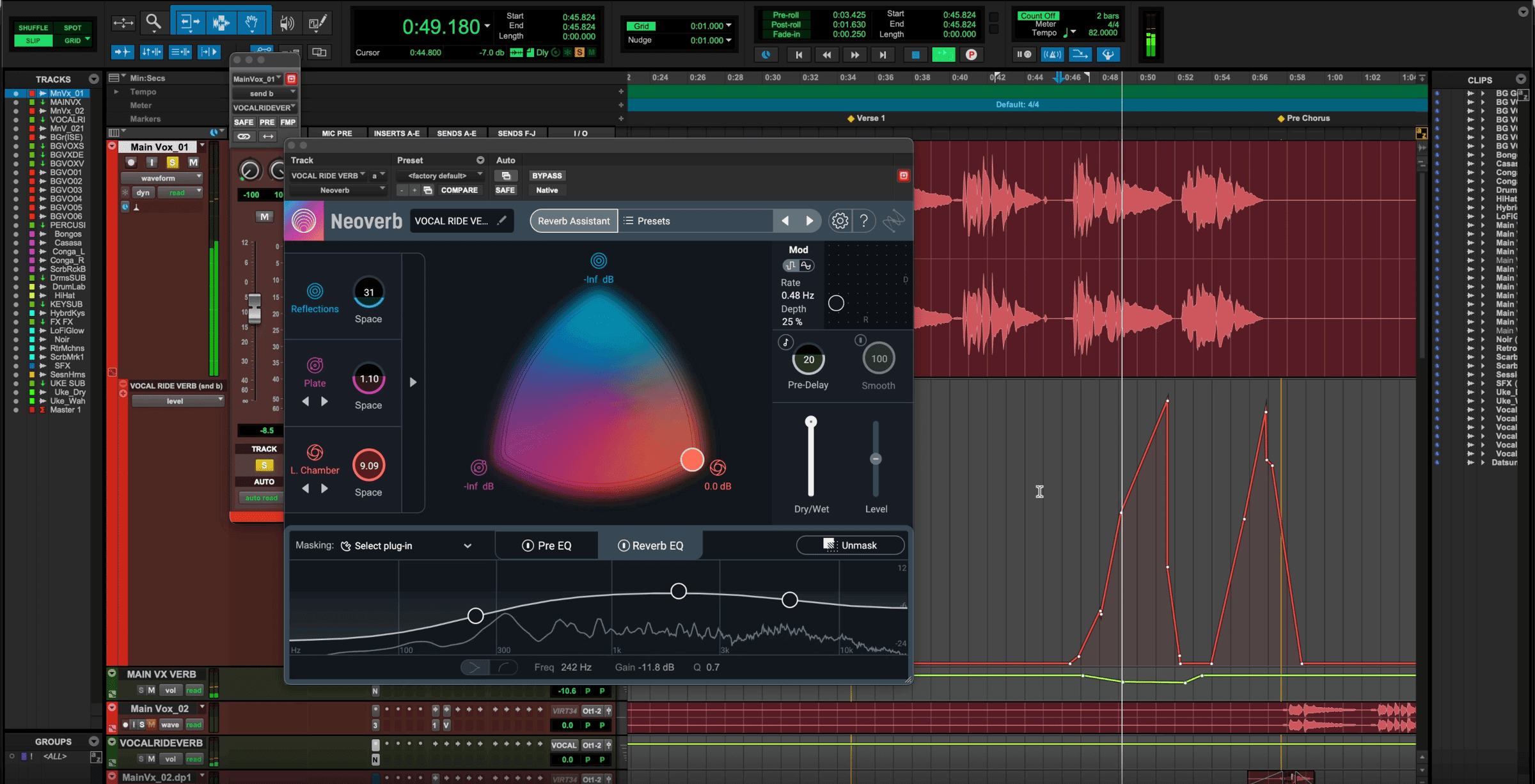Viewport: 1535px width, 784px height.
Task: Click the Dry/Wet slider handle
Action: 811,421
